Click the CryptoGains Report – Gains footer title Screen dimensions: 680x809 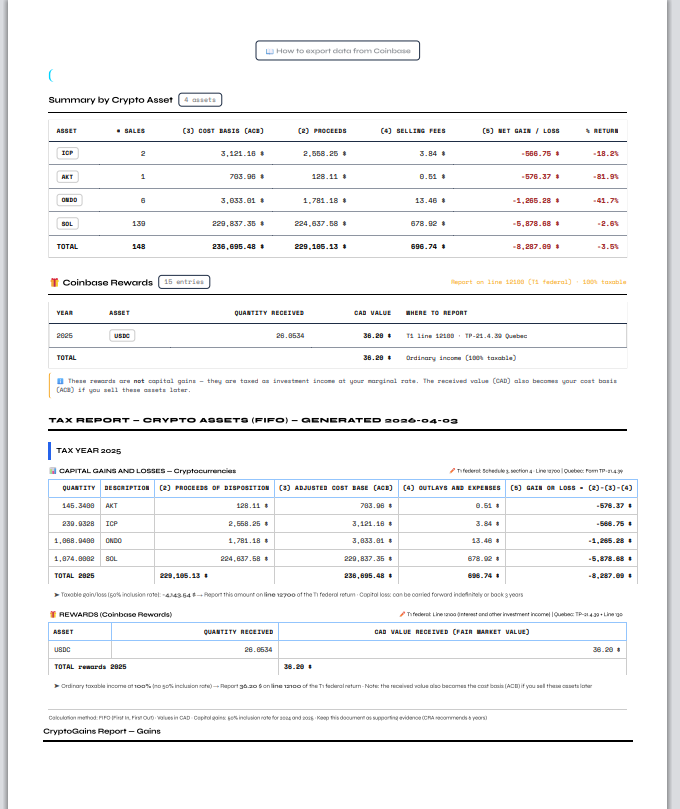point(102,731)
